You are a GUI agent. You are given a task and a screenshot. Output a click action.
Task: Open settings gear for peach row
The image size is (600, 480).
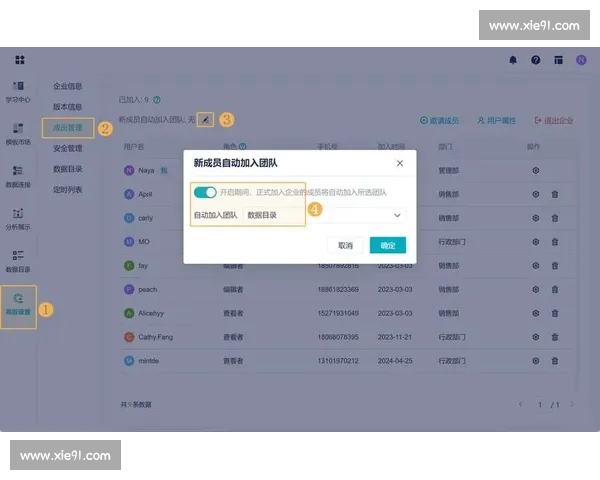pyautogui.click(x=536, y=289)
